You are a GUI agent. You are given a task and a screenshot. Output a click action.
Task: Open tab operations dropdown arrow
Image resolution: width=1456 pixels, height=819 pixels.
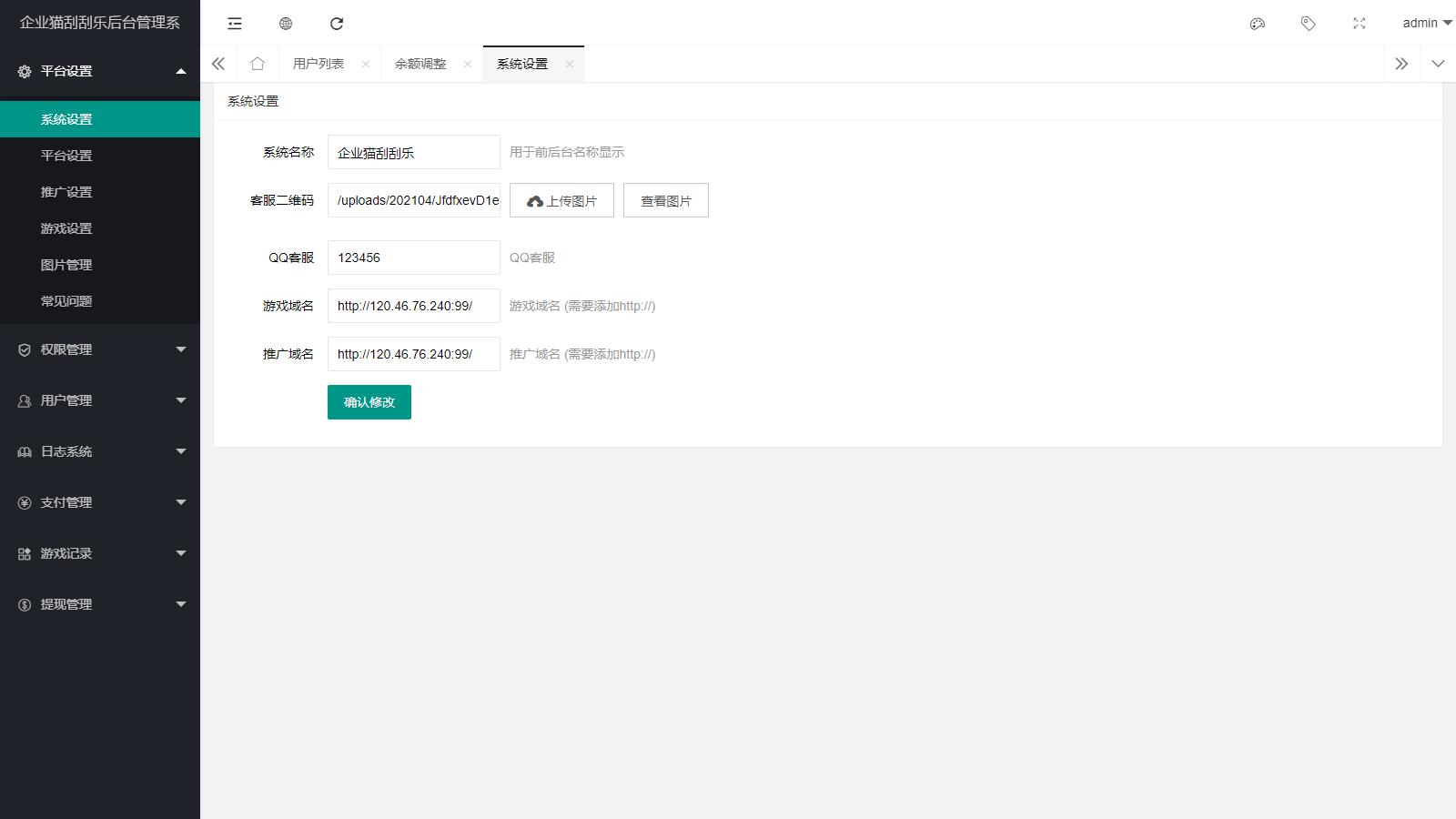[x=1438, y=64]
